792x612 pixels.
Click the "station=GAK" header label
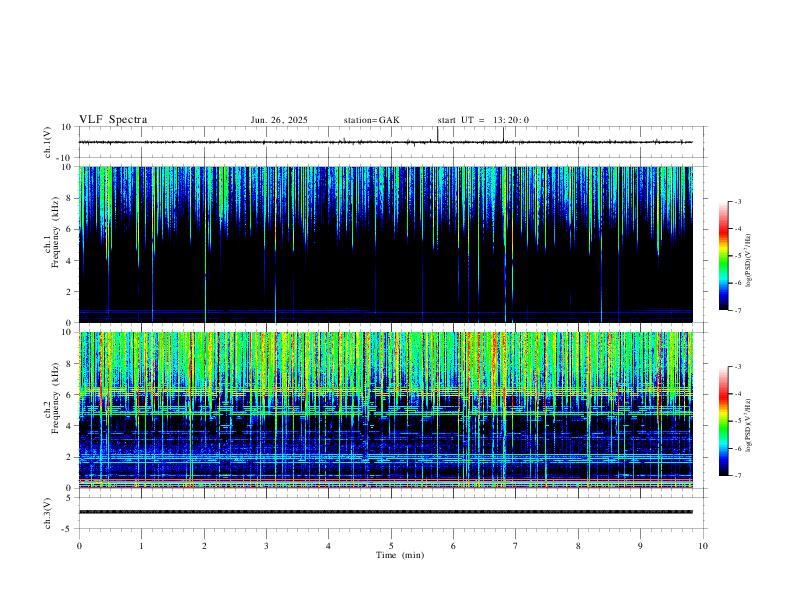pos(371,120)
